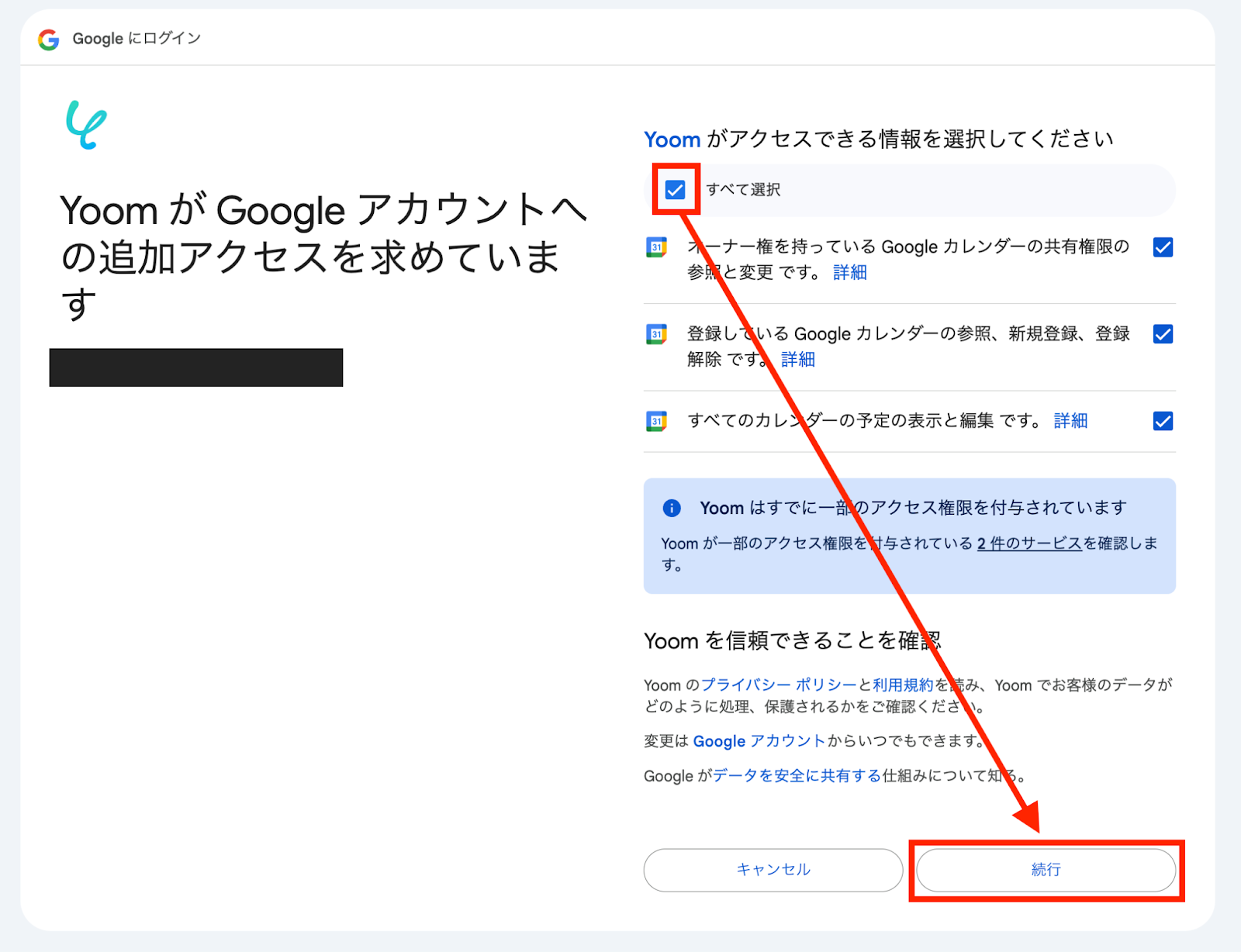Click the Yoom link in permissions heading
This screenshot has width=1241, height=952.
click(672, 140)
